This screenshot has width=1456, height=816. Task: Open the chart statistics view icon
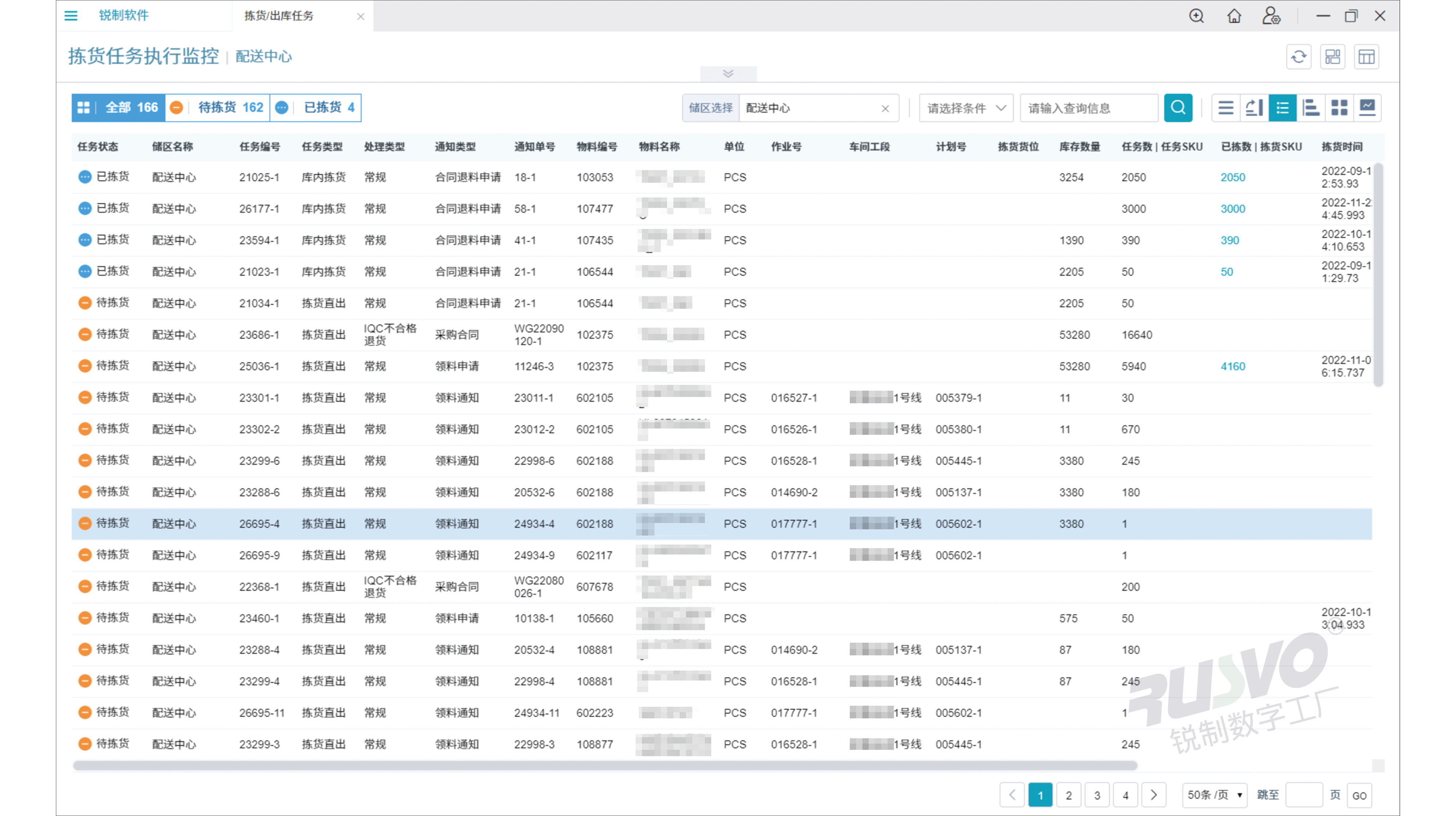(x=1367, y=107)
